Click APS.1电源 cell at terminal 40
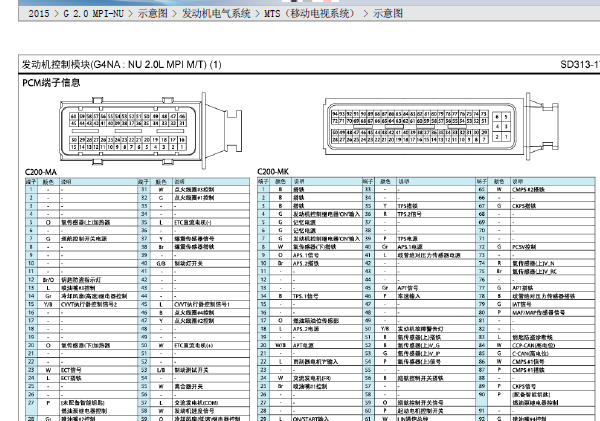Viewport: 600px width, 421px height. [410, 247]
